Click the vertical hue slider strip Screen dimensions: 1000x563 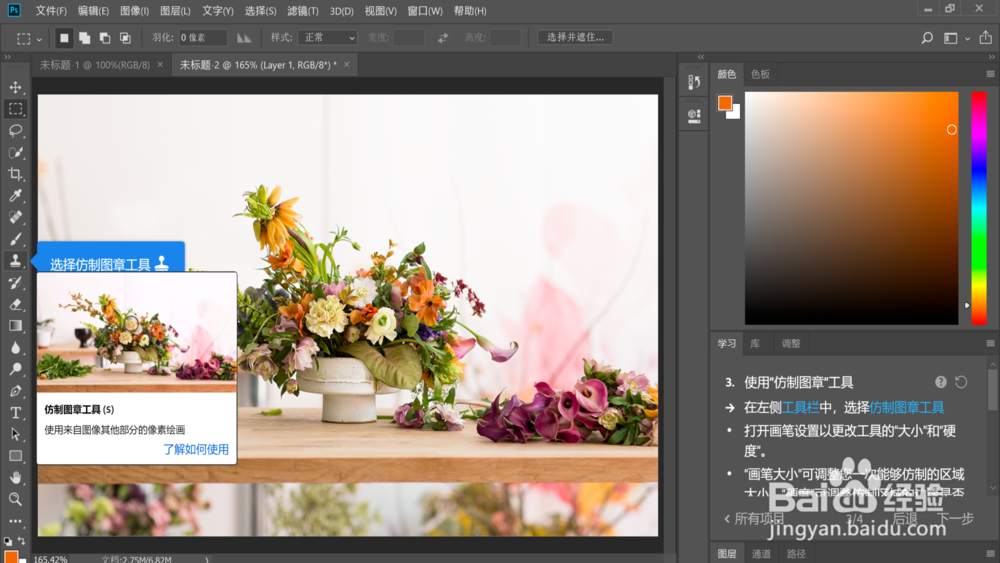click(x=979, y=208)
